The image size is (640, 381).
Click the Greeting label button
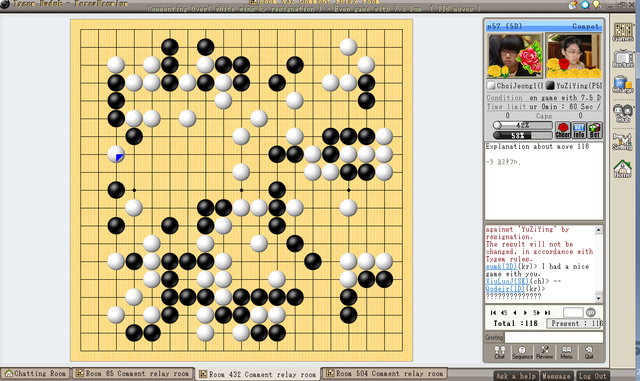[494, 337]
